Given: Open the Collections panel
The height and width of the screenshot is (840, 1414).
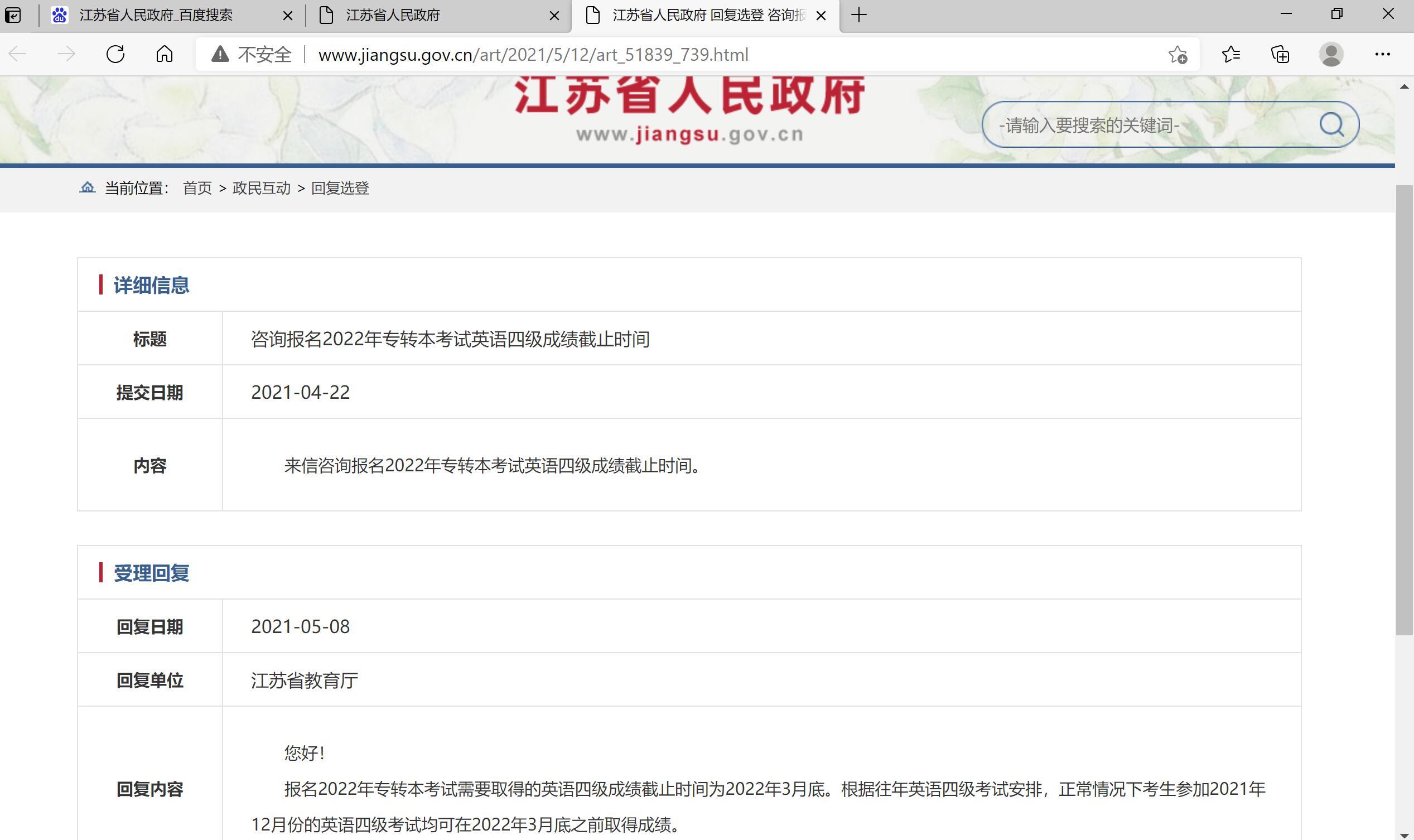Looking at the screenshot, I should point(1281,54).
